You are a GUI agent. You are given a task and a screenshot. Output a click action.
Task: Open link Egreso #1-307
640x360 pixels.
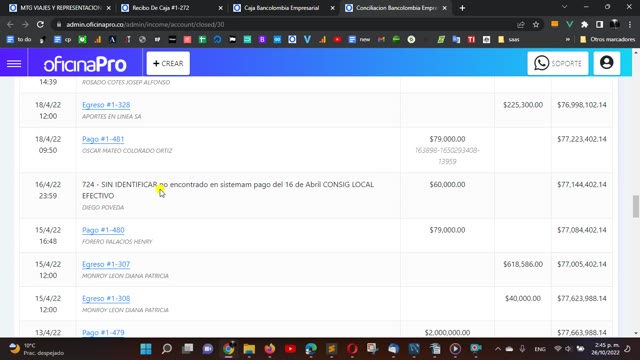pos(106,264)
